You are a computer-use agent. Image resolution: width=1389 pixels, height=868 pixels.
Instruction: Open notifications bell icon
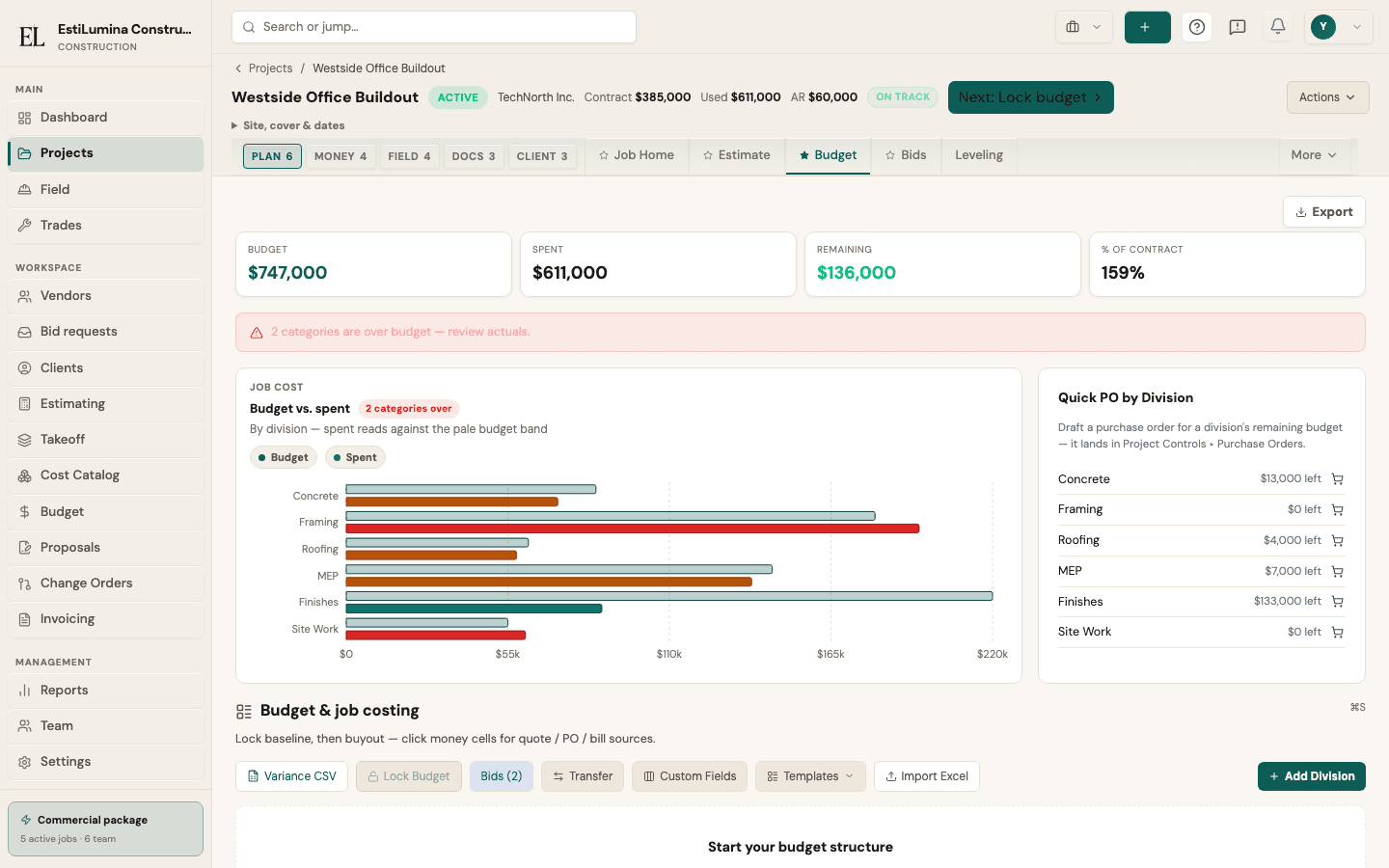pos(1278,27)
